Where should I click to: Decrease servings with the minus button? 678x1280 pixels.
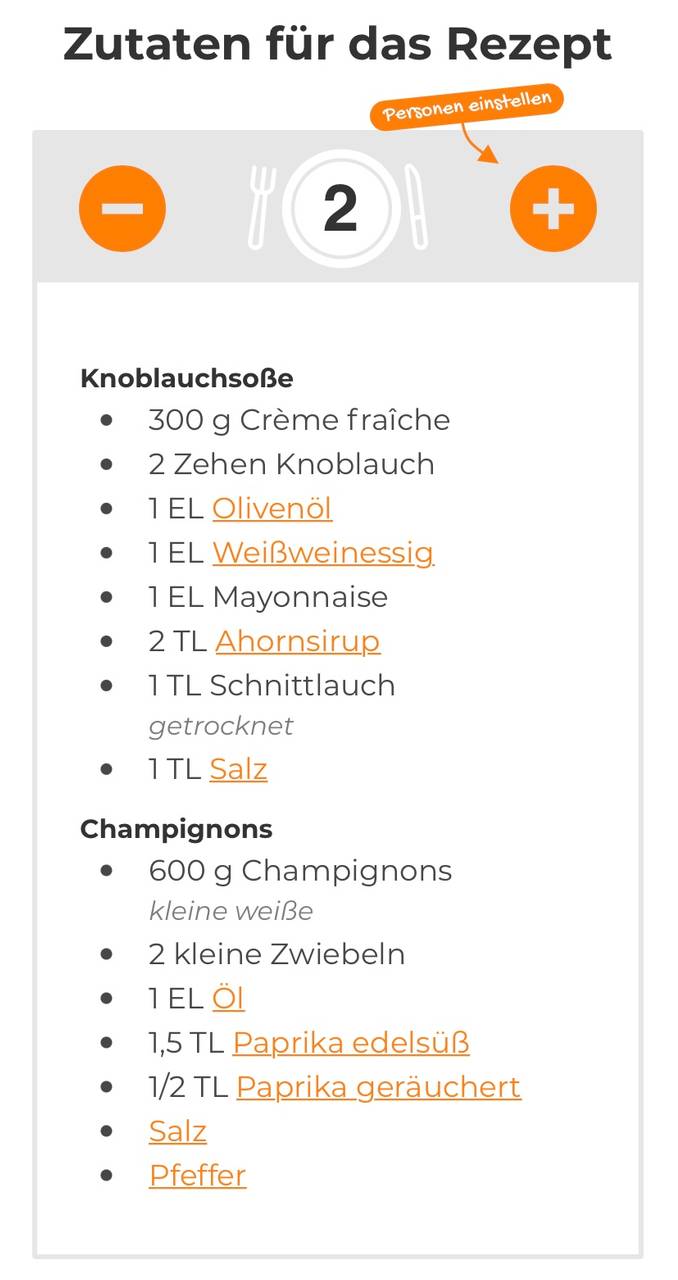click(x=122, y=208)
